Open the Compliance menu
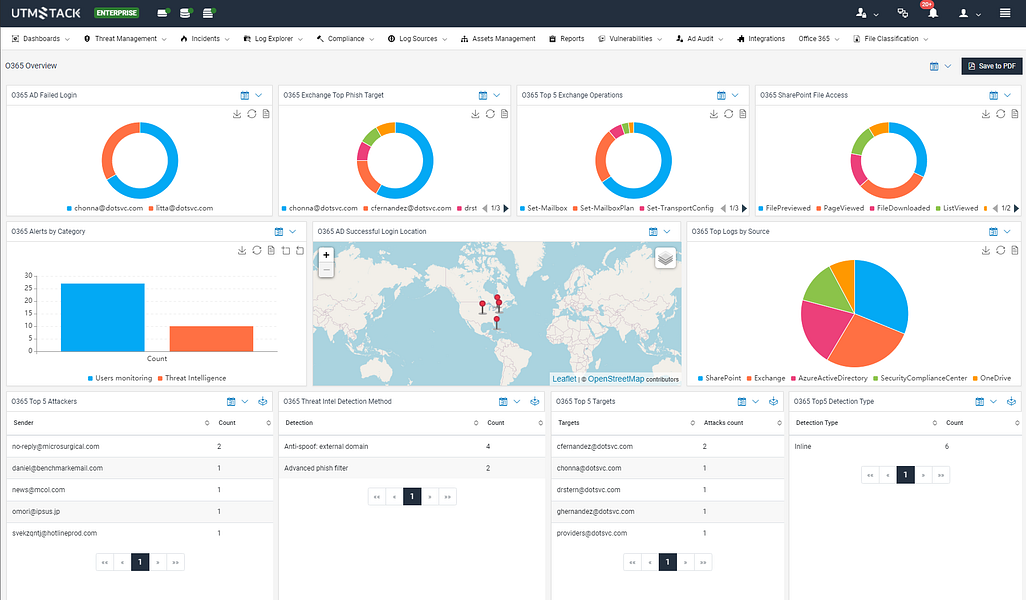 click(345, 39)
